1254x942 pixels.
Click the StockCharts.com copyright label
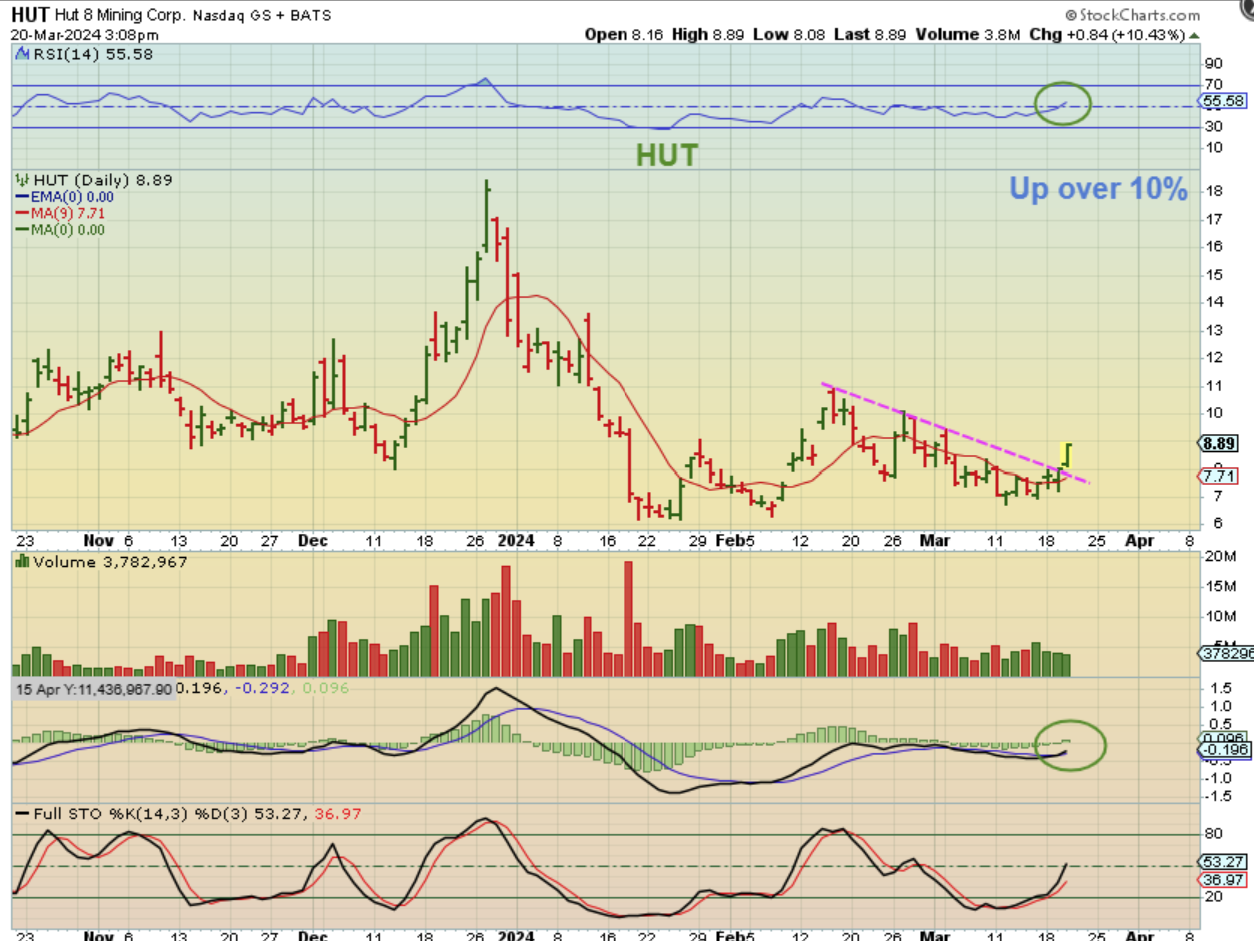(1132, 15)
